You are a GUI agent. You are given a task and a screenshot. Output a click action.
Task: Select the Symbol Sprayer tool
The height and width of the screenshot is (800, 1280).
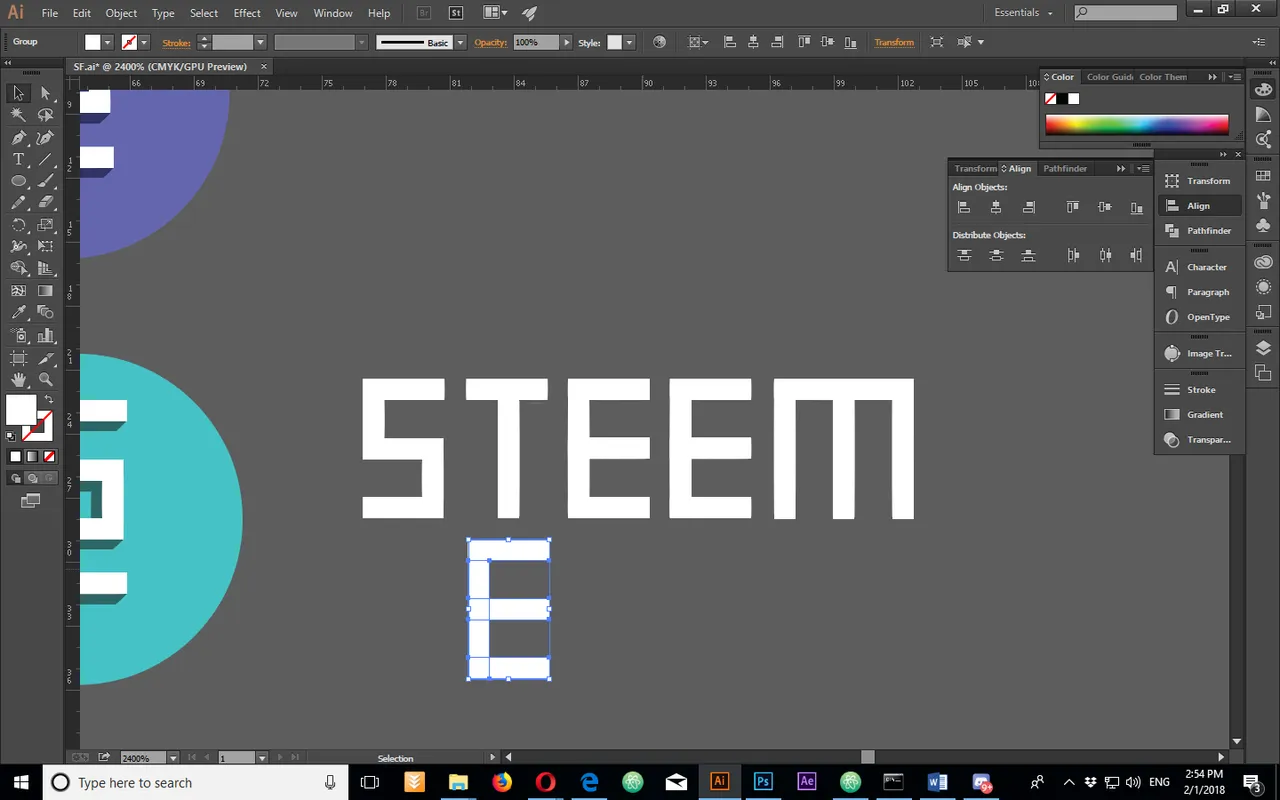point(18,336)
